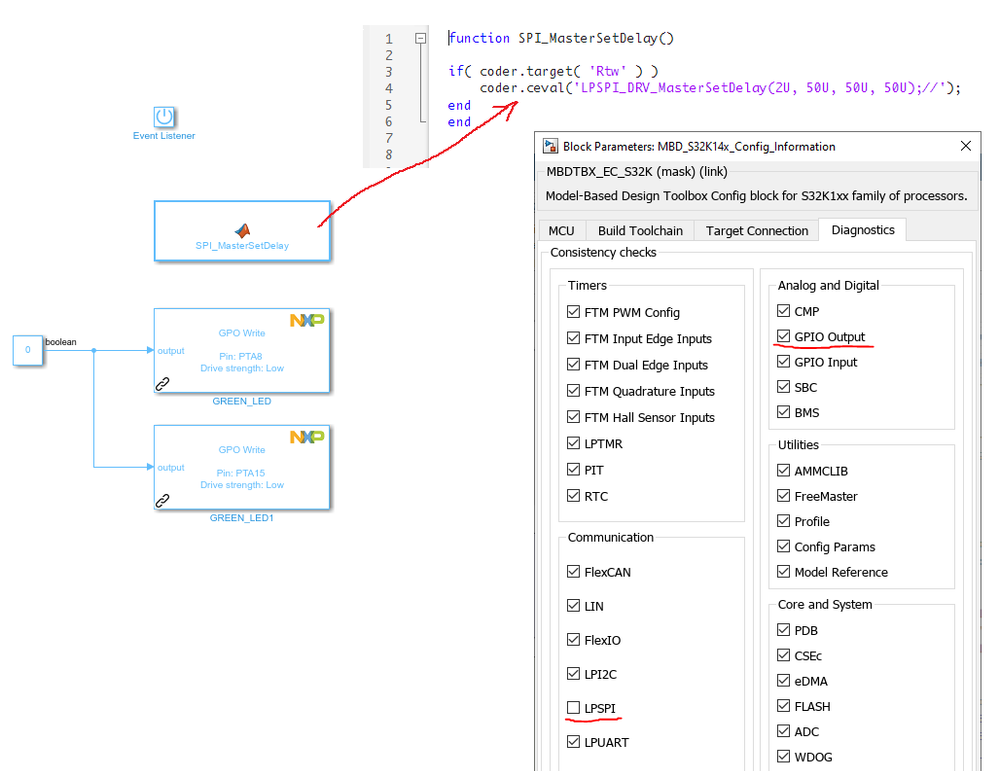Click line number 4 in editor gutter
Viewport: 999px width, 771px height.
(389, 89)
